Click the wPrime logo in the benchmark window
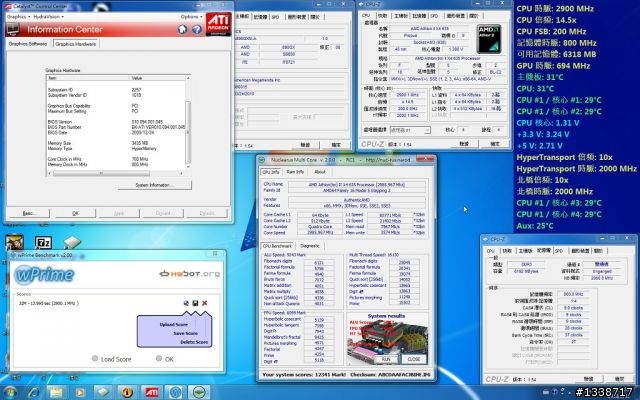The height and width of the screenshot is (400, 640). click(44, 274)
